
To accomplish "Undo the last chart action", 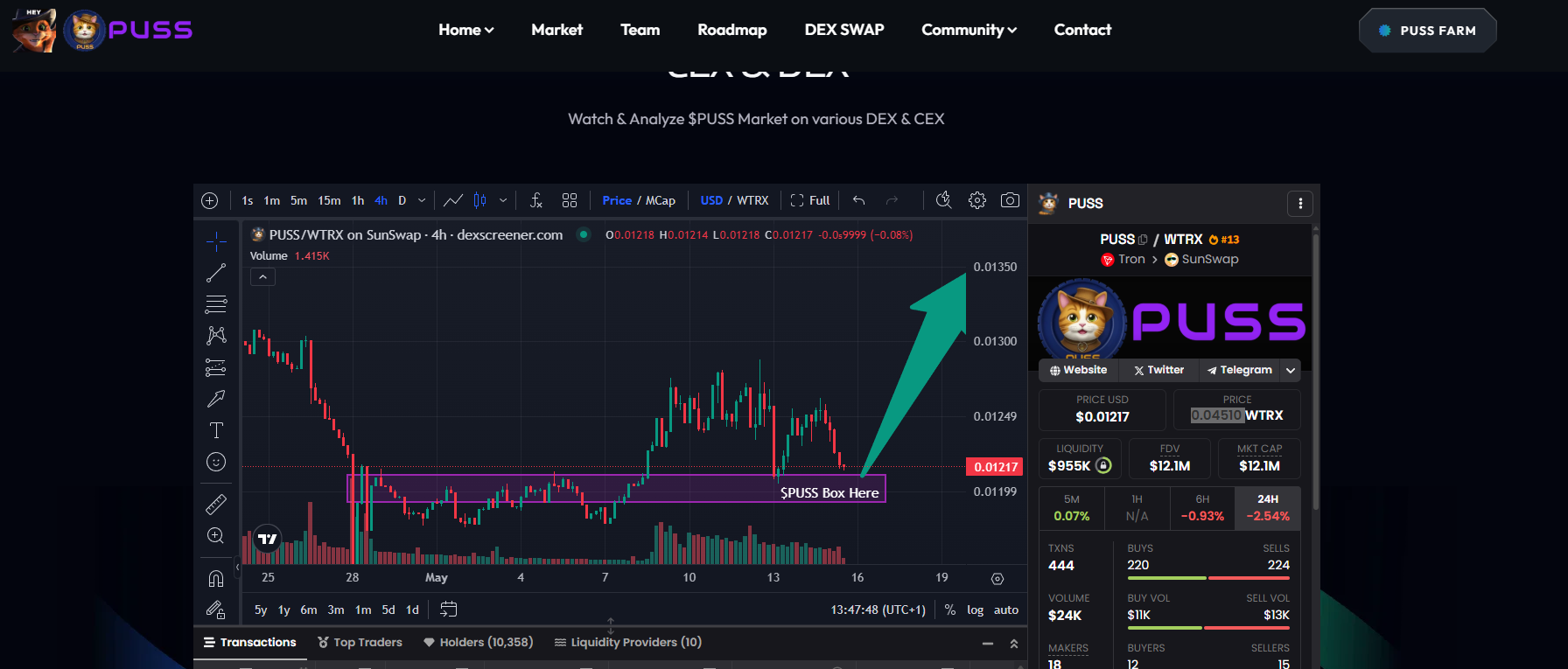I will (859, 200).
